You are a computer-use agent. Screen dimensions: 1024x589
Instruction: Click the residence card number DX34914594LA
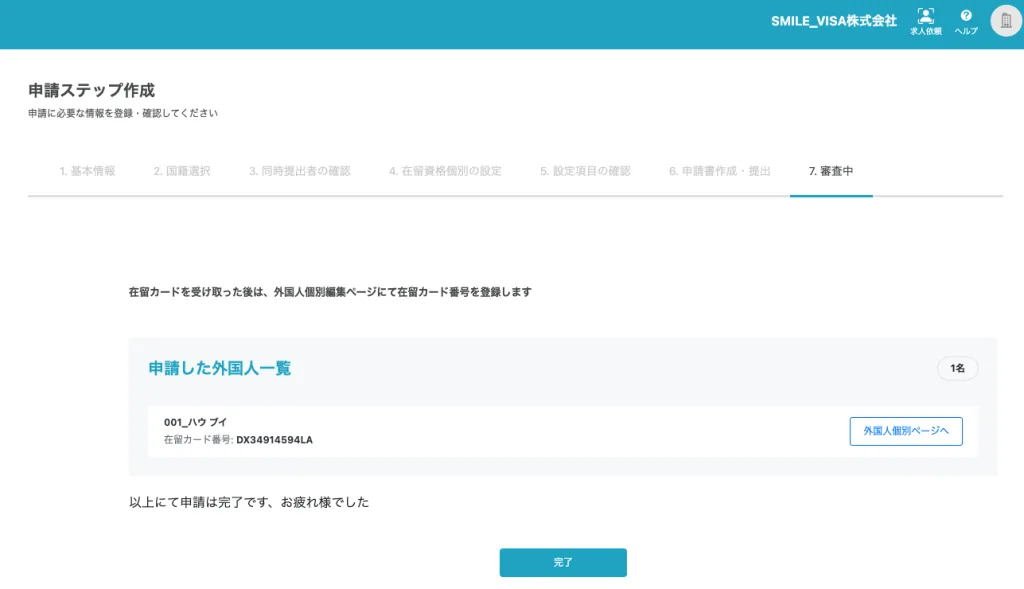point(274,440)
